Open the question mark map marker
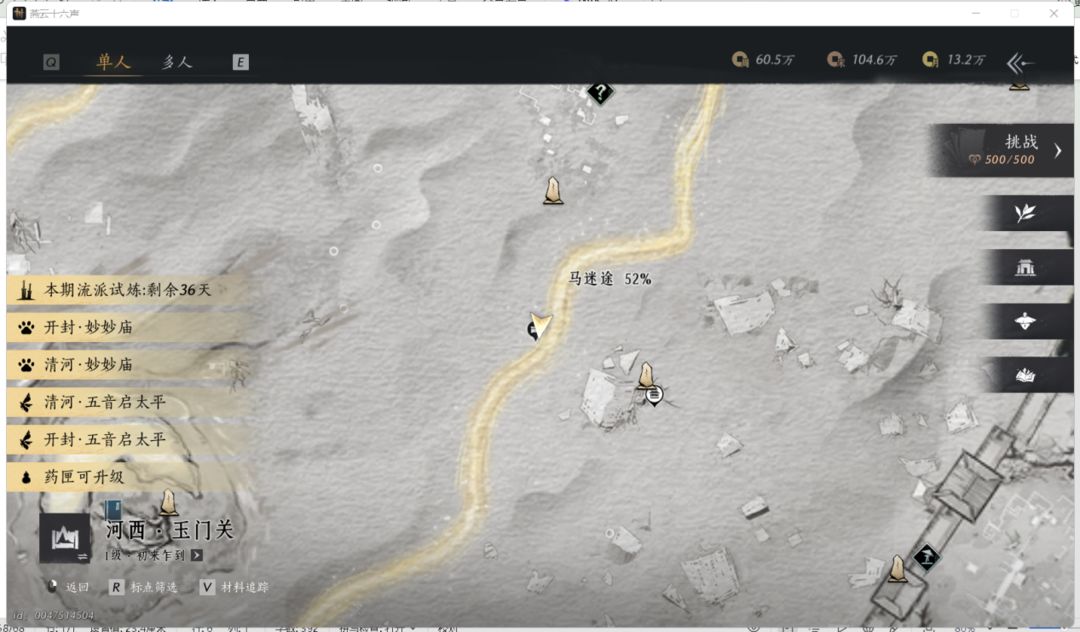1080x632 pixels. (x=601, y=92)
